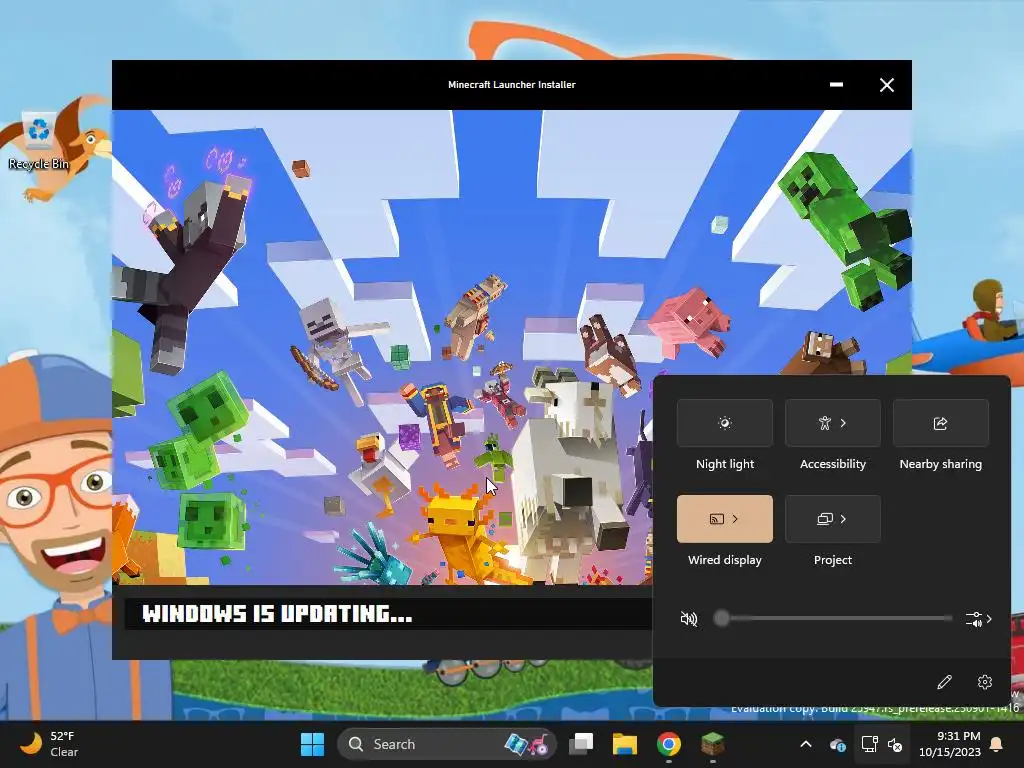Viewport: 1024px width, 768px height.
Task: Toggle the Night light quick setting
Action: (724, 423)
